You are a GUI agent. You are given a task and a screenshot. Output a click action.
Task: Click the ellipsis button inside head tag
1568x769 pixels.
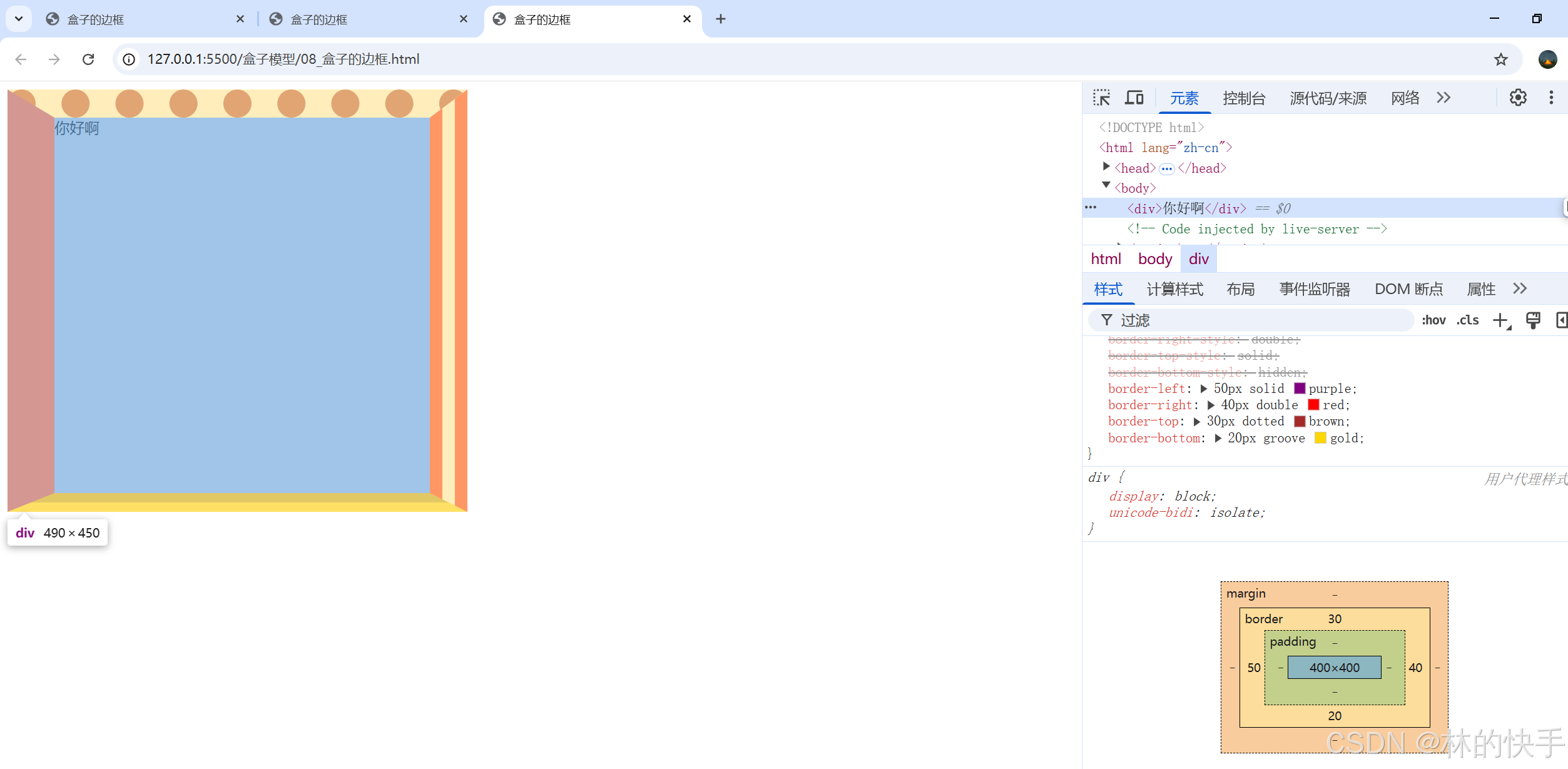click(1166, 169)
